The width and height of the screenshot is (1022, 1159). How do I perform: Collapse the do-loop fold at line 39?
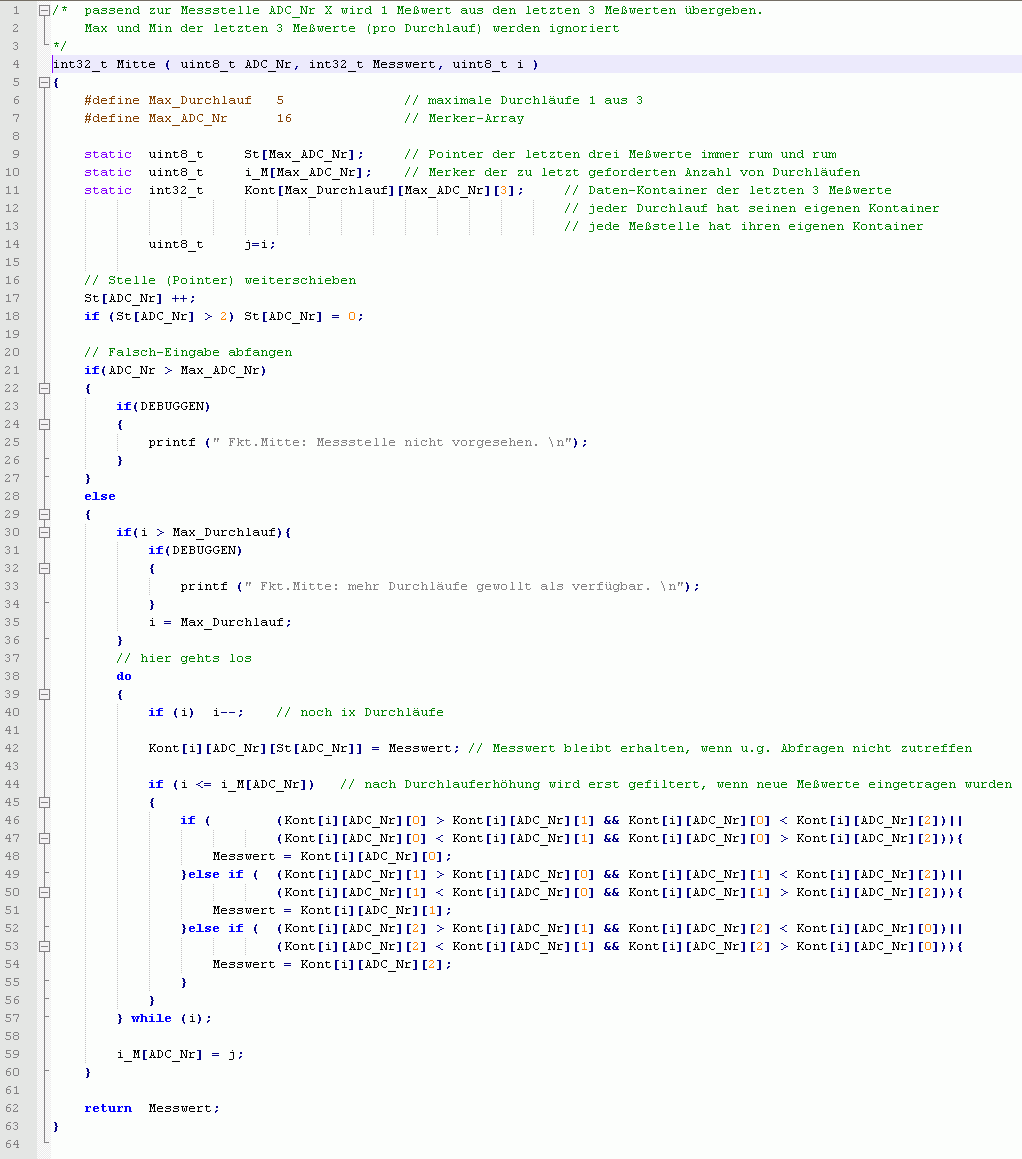tap(44, 694)
